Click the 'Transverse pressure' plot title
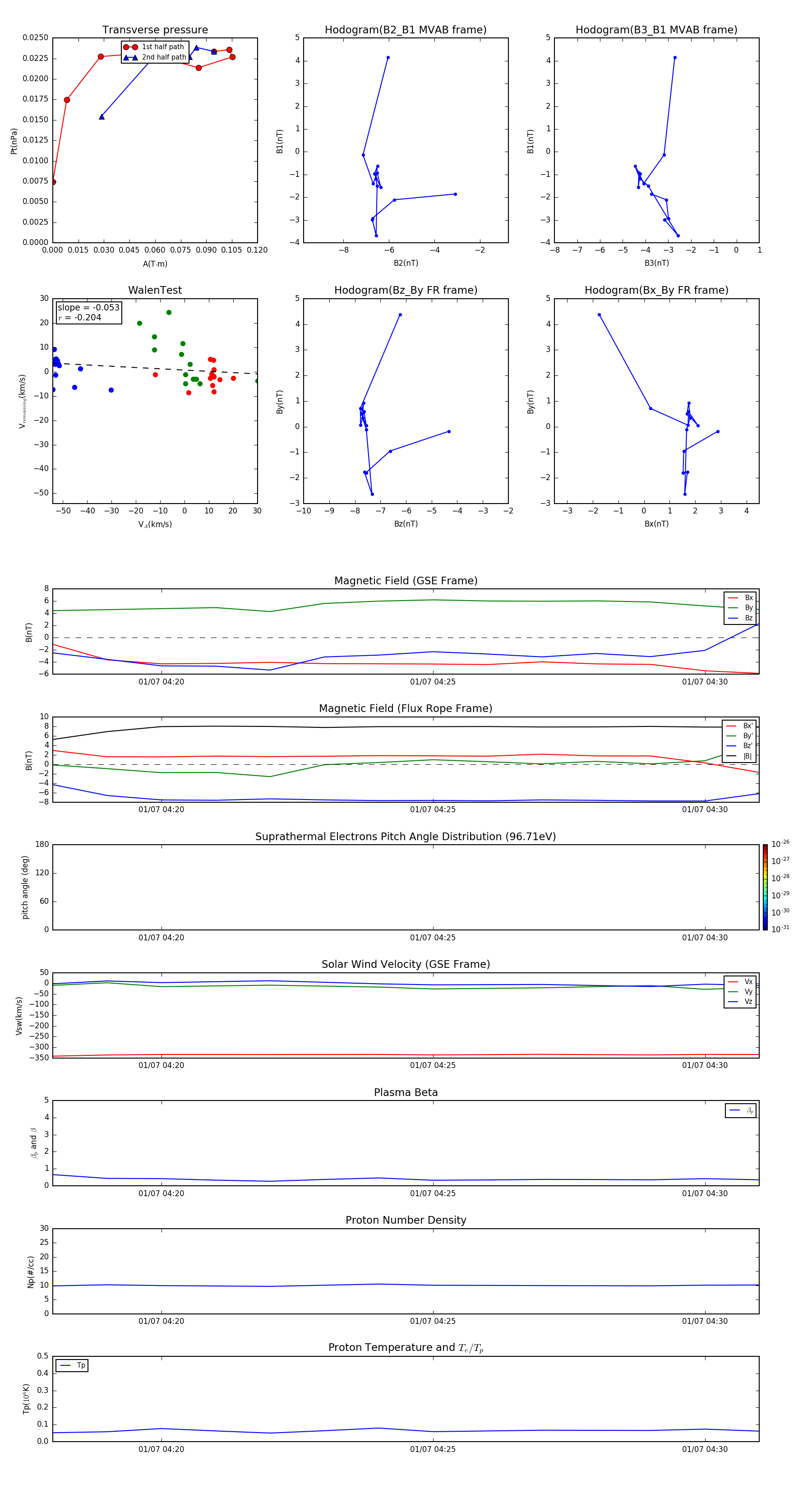 click(x=155, y=30)
